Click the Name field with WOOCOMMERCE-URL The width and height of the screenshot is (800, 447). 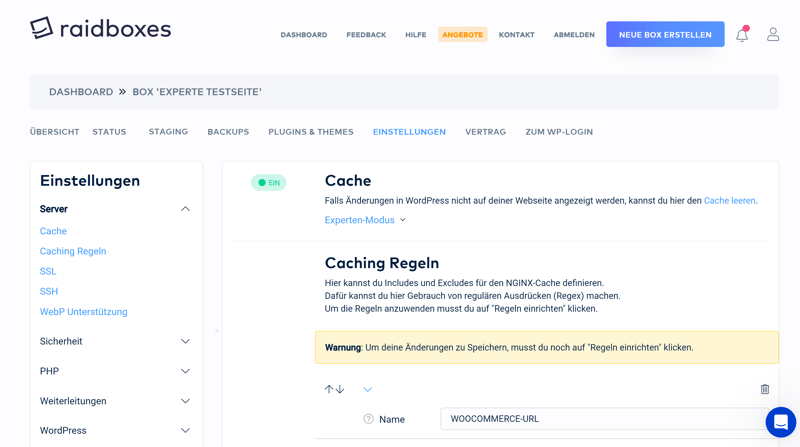(x=600, y=419)
